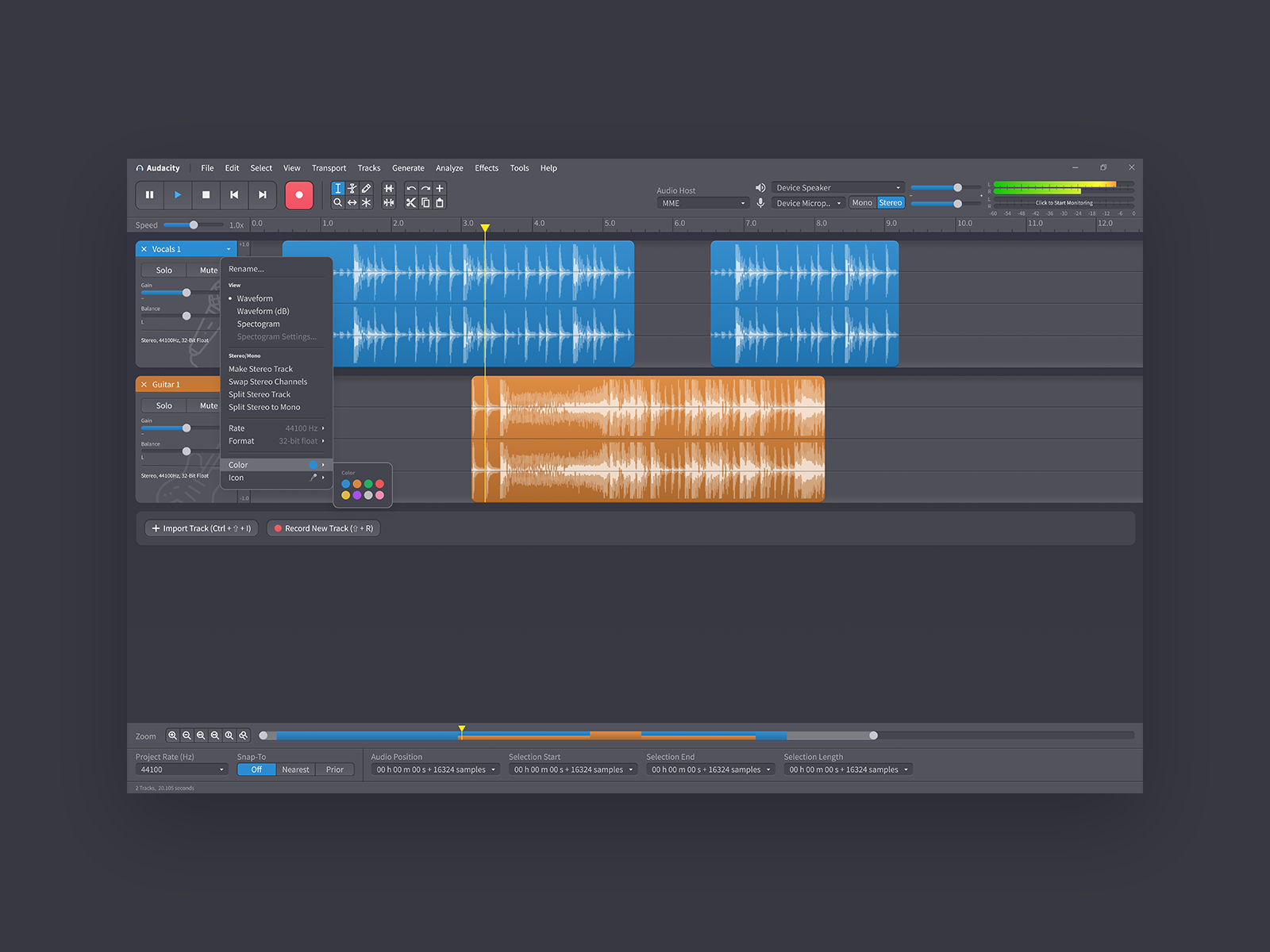Stop playback with the square stop button
This screenshot has width=1270, height=952.
coord(206,195)
